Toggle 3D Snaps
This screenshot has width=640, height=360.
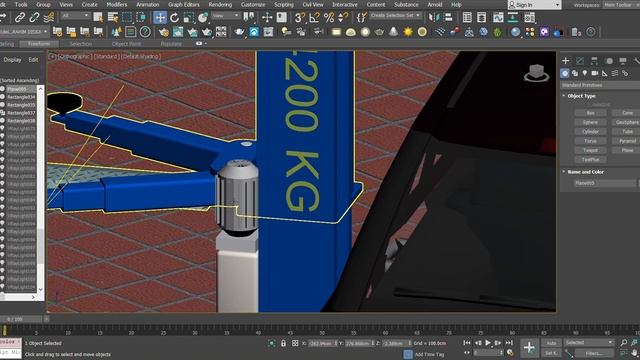point(300,18)
